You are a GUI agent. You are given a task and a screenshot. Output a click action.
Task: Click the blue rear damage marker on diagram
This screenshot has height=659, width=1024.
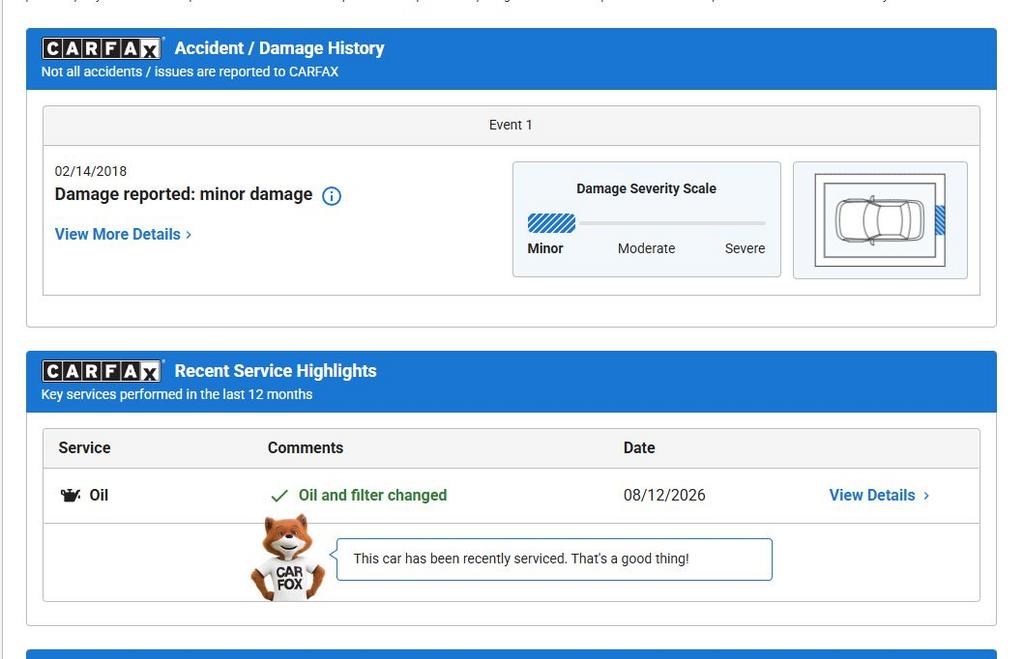click(x=940, y=220)
